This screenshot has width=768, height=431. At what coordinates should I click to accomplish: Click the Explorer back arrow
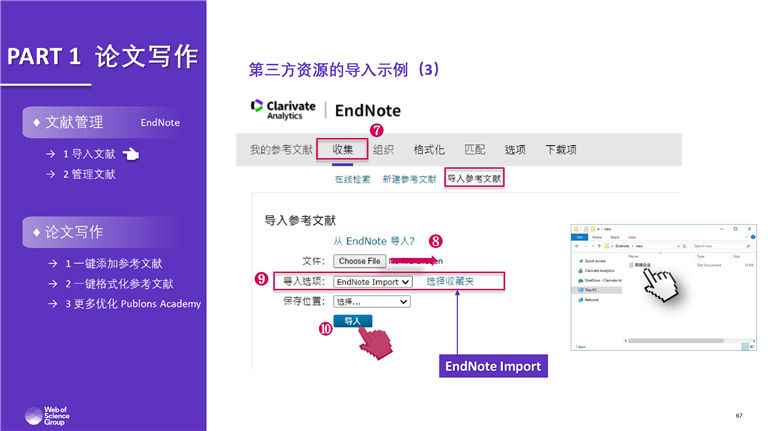(x=577, y=246)
